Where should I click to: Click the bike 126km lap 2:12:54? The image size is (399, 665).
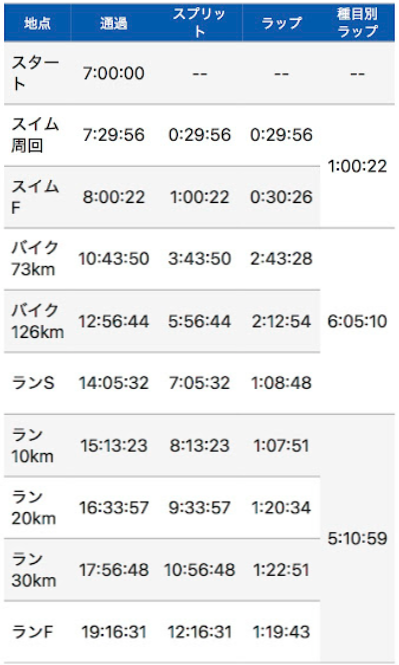pyautogui.click(x=282, y=321)
